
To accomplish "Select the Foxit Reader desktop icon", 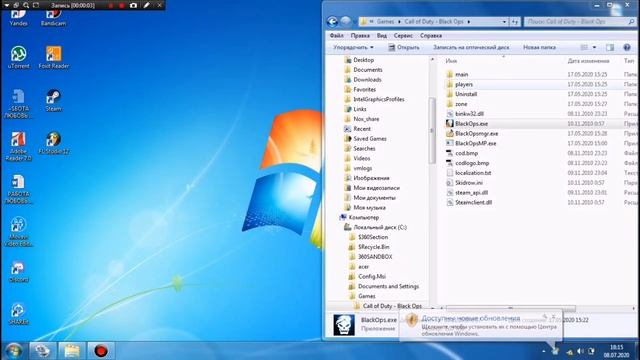I will (x=53, y=58).
